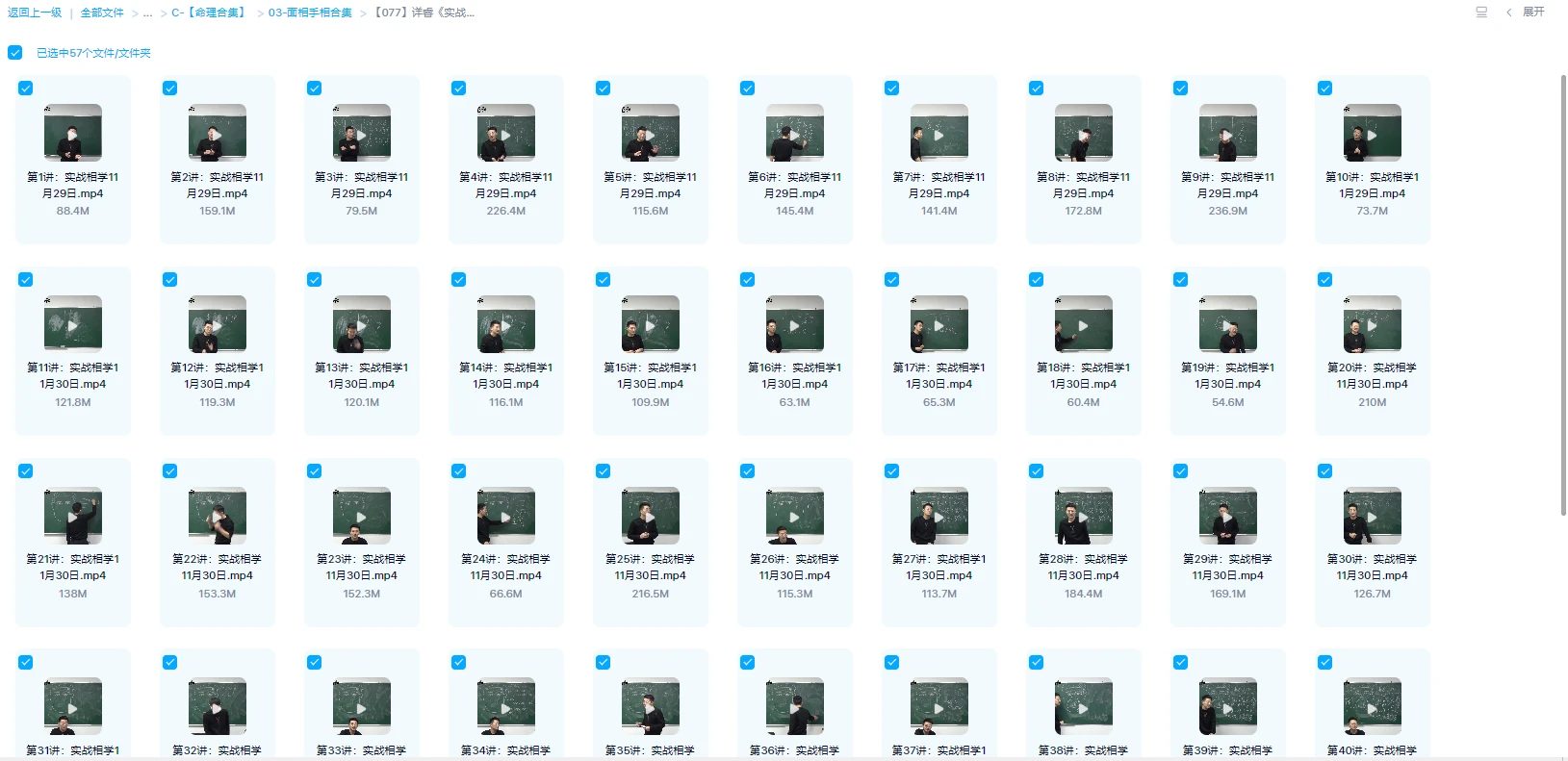Viewport: 1568px width, 761px height.
Task: Toggle the checkbox on 第25讲 file
Action: click(604, 471)
